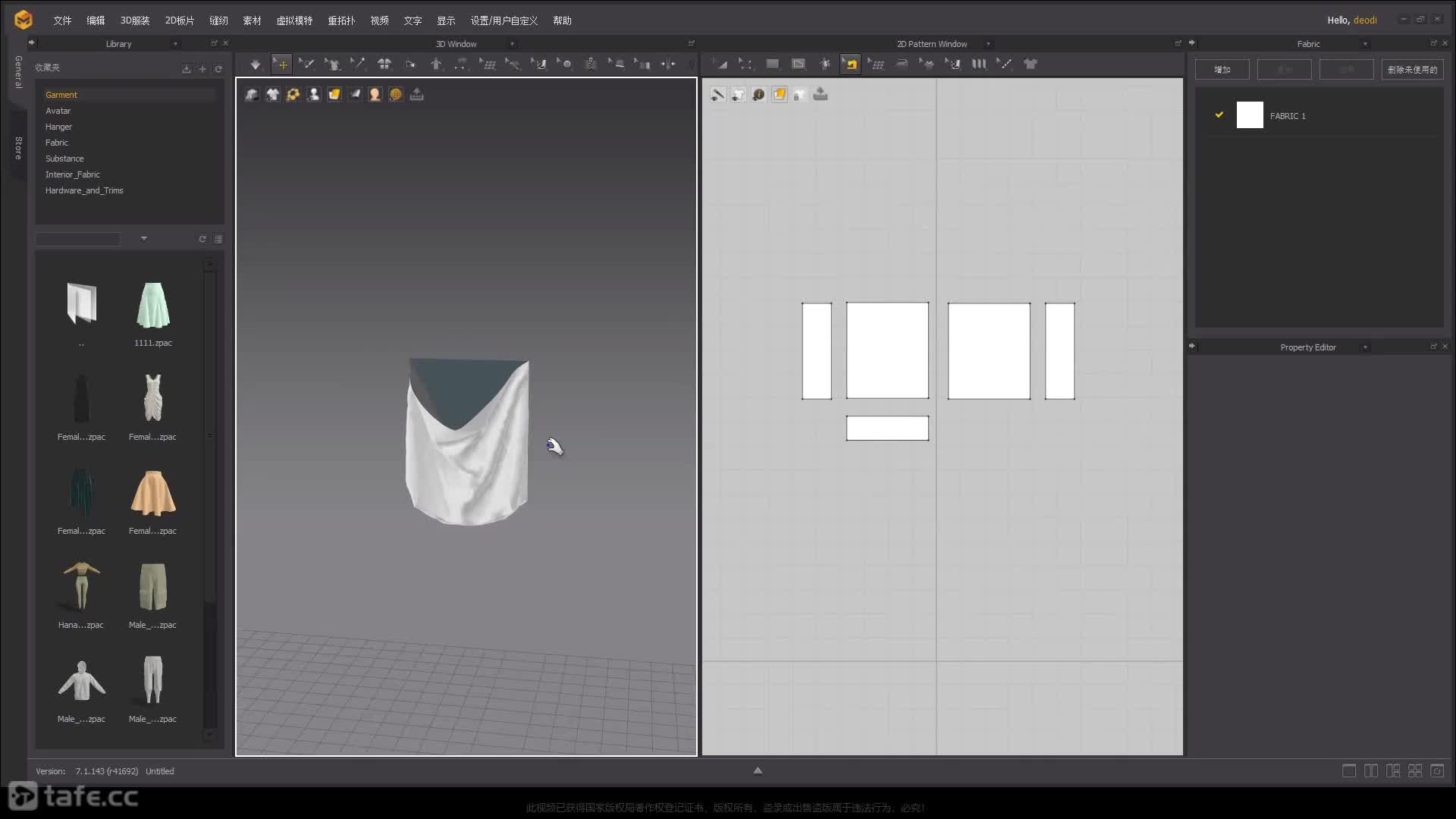Toggle 2D pattern shirt visibility icon
Viewport: 1456px width, 819px height.
pos(738,94)
